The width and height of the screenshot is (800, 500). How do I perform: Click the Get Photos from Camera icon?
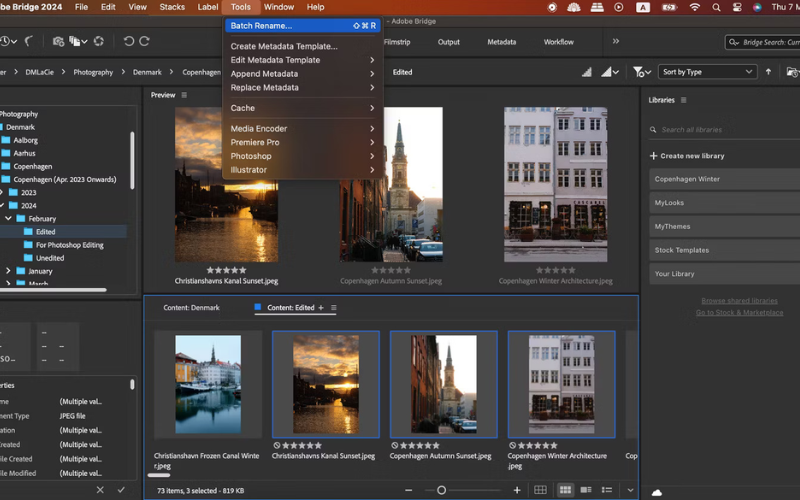click(59, 41)
